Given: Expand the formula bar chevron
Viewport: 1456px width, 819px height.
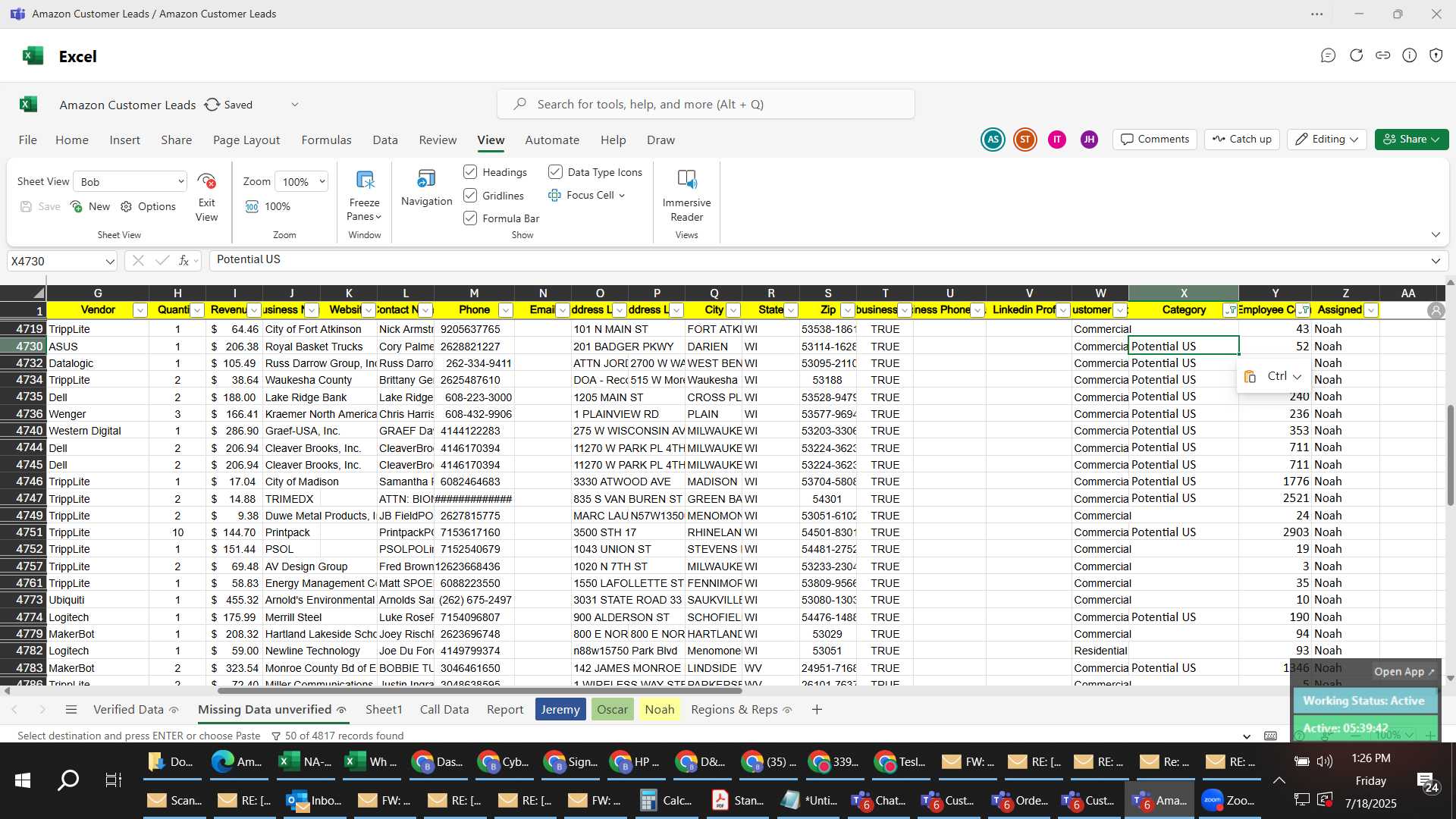Looking at the screenshot, I should point(1436,261).
